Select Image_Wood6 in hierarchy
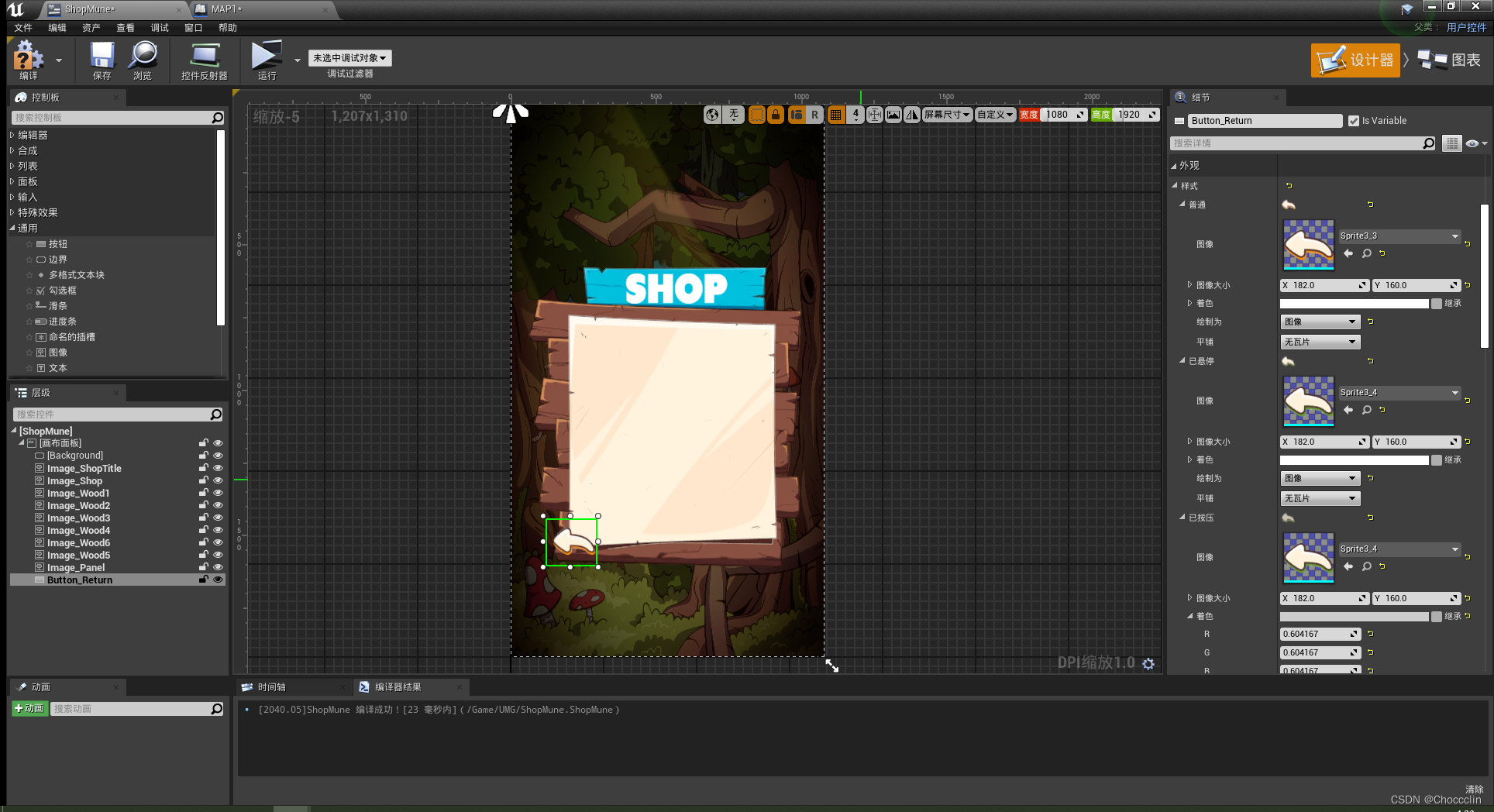Screen dimensions: 1494x812 78,542
